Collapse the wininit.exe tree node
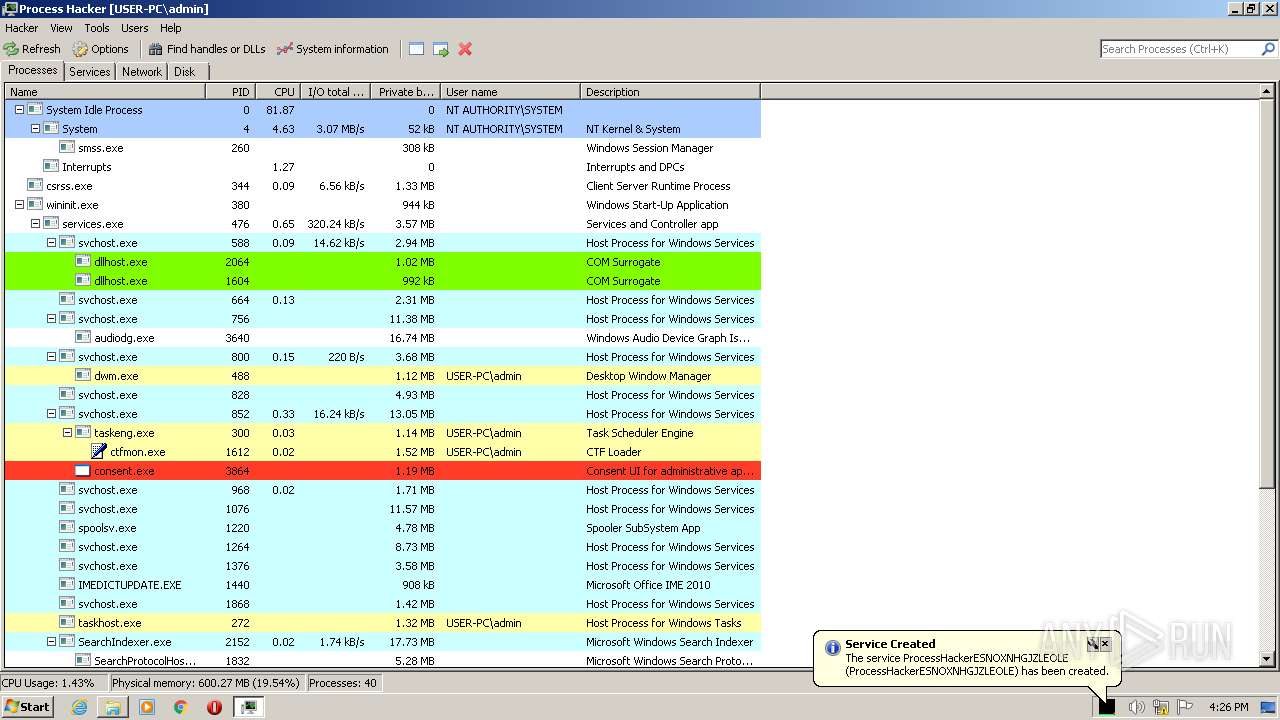The image size is (1280, 720). (x=19, y=205)
